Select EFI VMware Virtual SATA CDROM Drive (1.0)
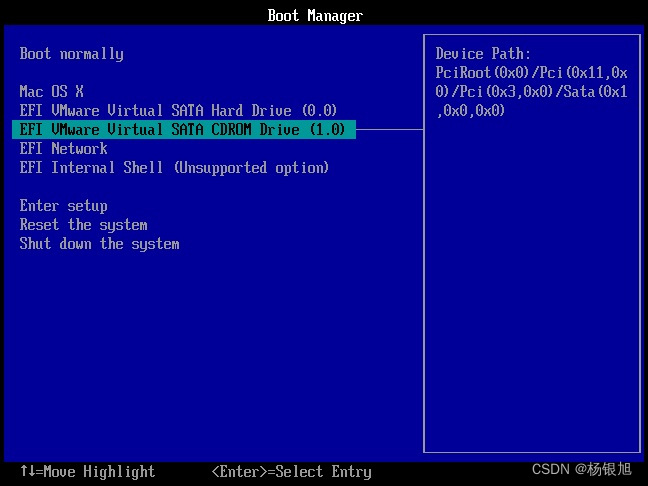This screenshot has width=648, height=486. pyautogui.click(x=184, y=129)
